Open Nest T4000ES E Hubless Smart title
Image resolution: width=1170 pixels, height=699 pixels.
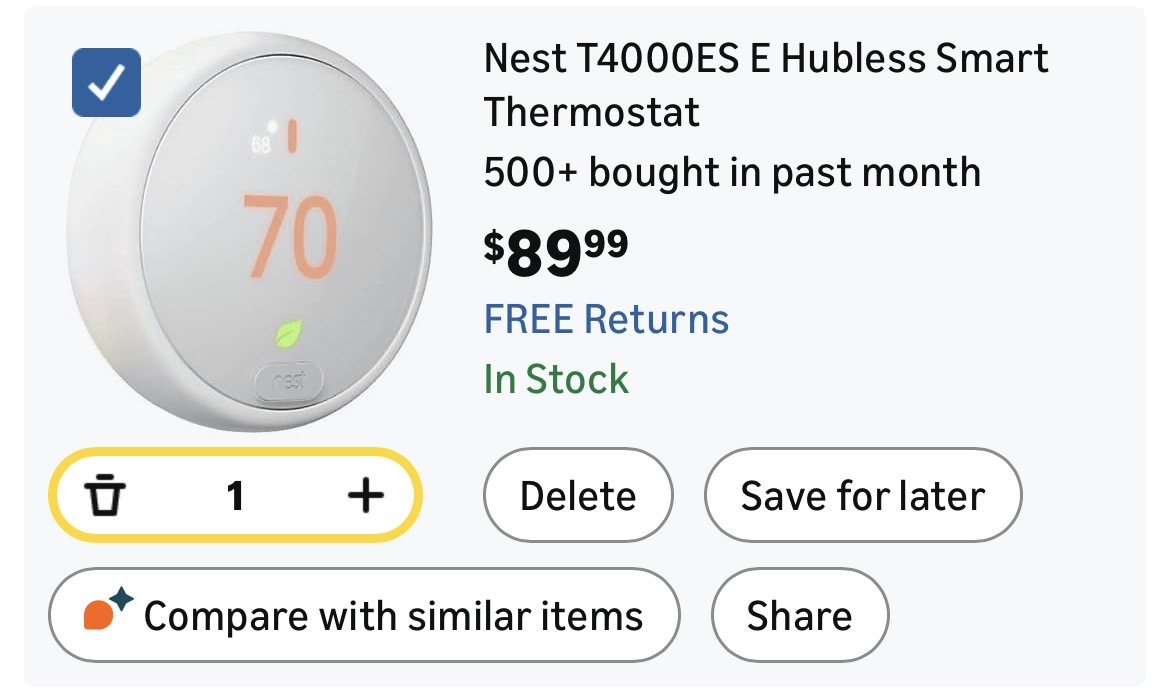765,59
